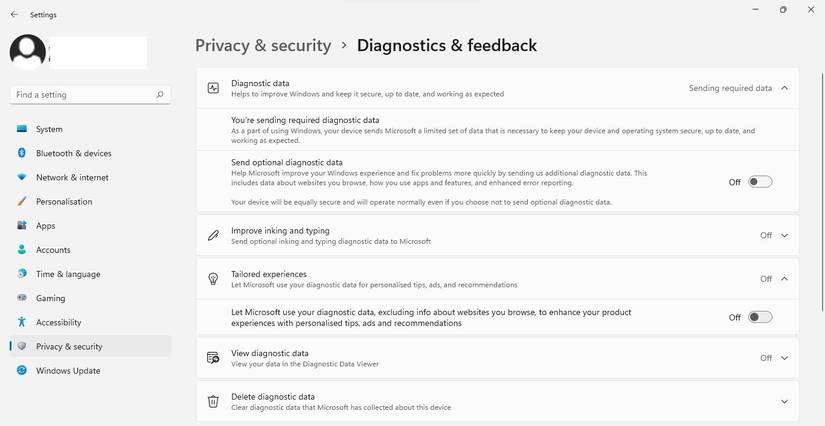Go to Time & language settings
The height and width of the screenshot is (426, 825).
click(68, 274)
